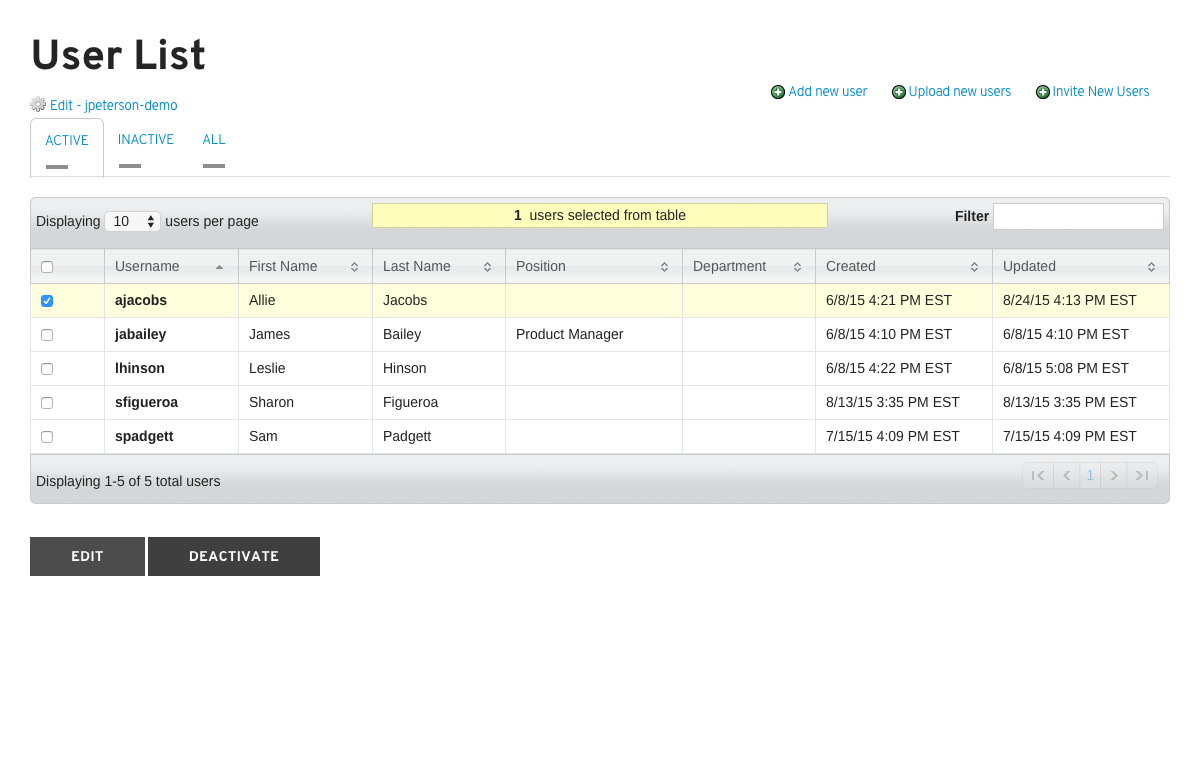The image size is (1200, 761).
Task: Click the plus icon beside Invite New Users
Action: point(1045,91)
